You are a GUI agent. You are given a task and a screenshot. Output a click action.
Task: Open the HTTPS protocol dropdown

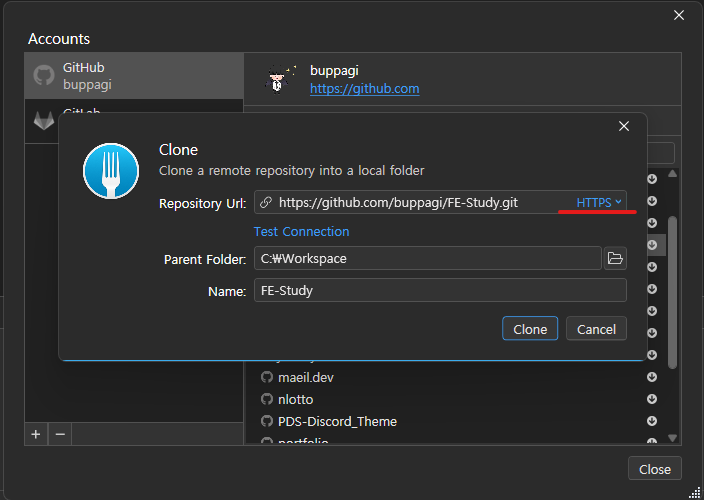click(598, 202)
